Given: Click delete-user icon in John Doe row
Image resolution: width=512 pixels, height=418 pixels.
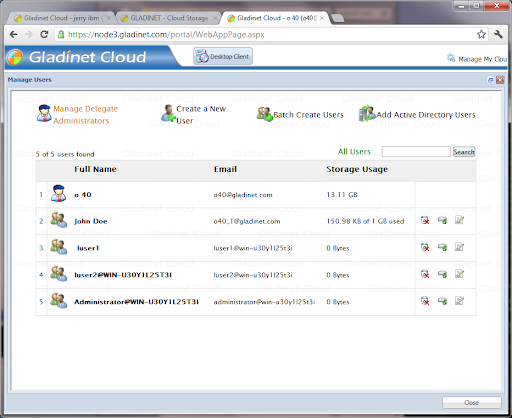Looking at the screenshot, I should point(425,220).
